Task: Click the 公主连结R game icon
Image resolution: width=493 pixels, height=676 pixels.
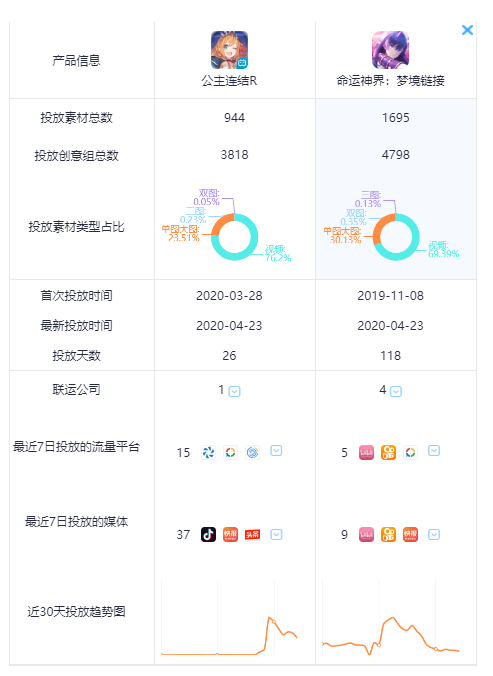Action: point(229,50)
